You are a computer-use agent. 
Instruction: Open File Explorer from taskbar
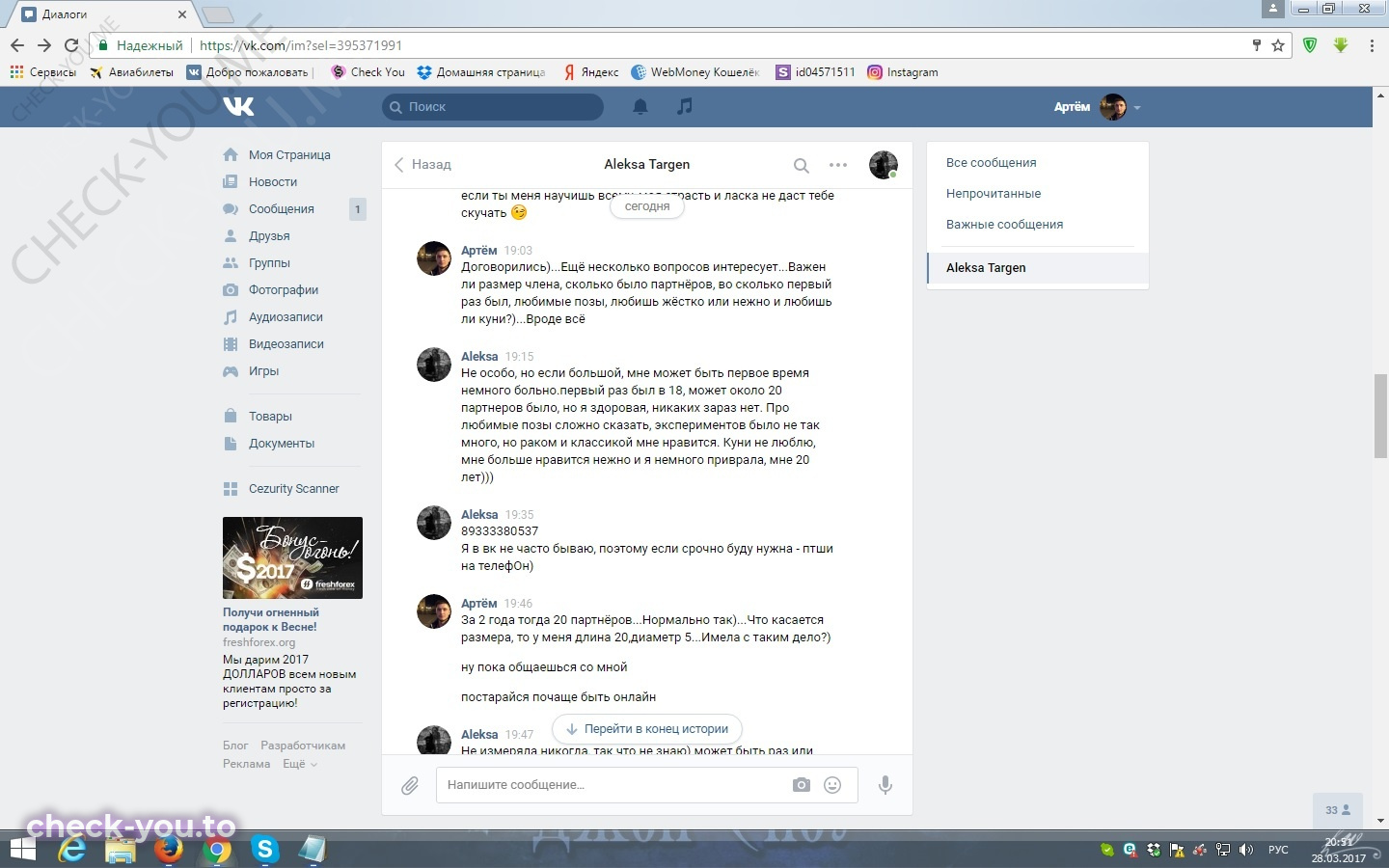tap(121, 850)
